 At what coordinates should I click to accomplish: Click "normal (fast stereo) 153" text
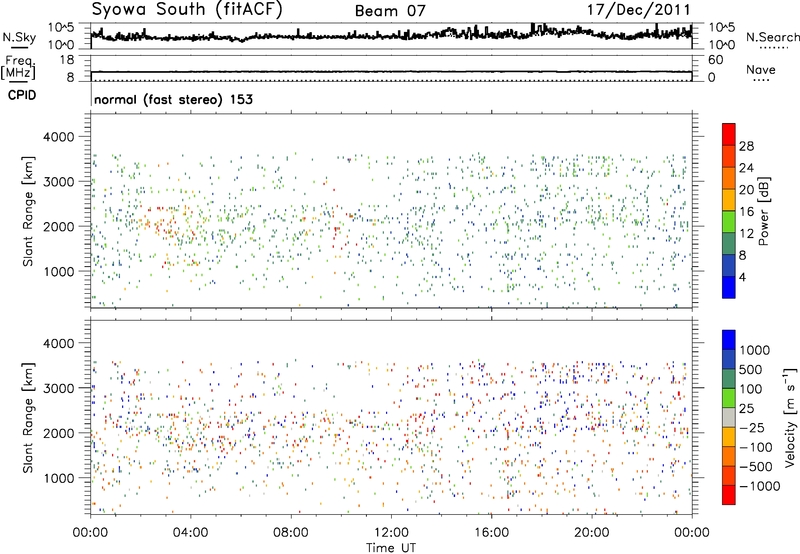tap(173, 99)
